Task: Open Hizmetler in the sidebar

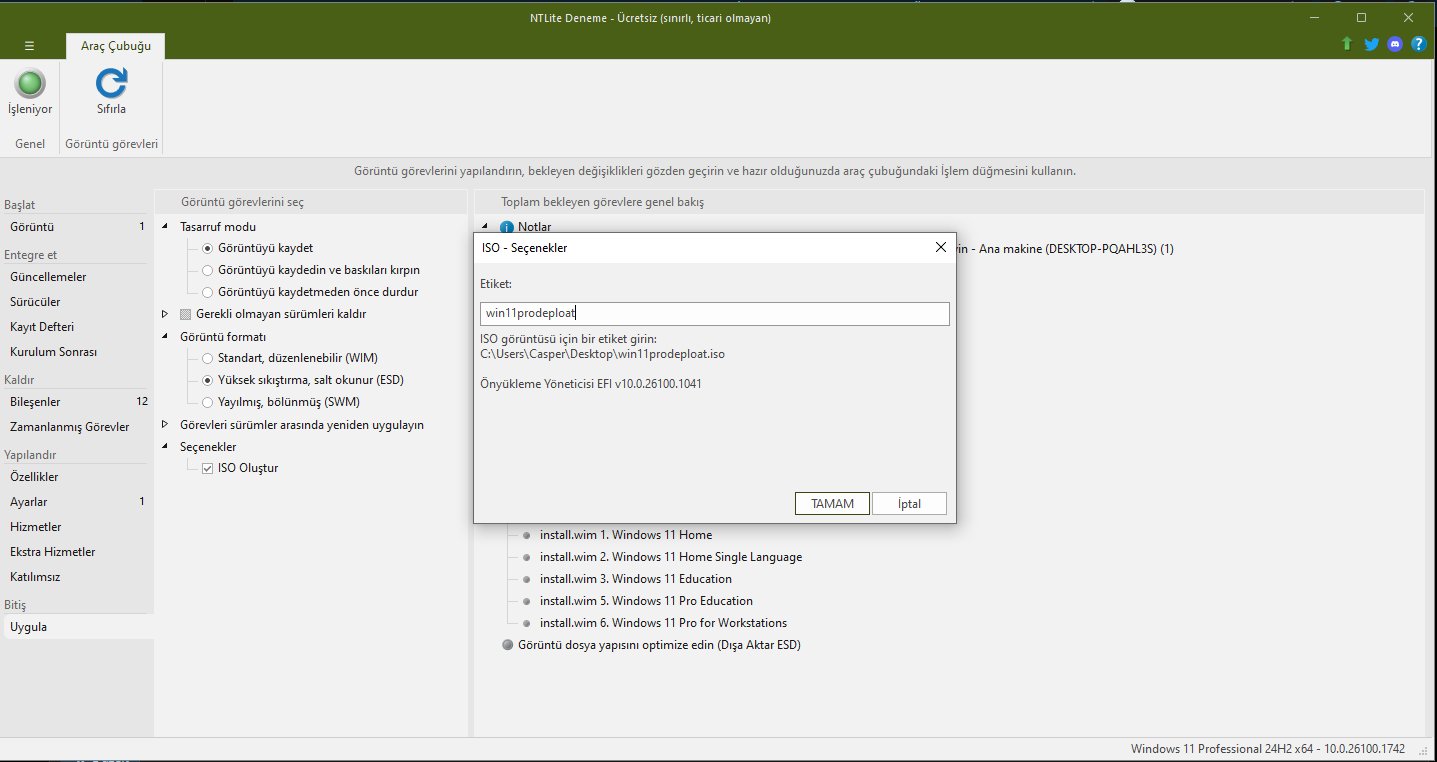Action: click(x=77, y=527)
